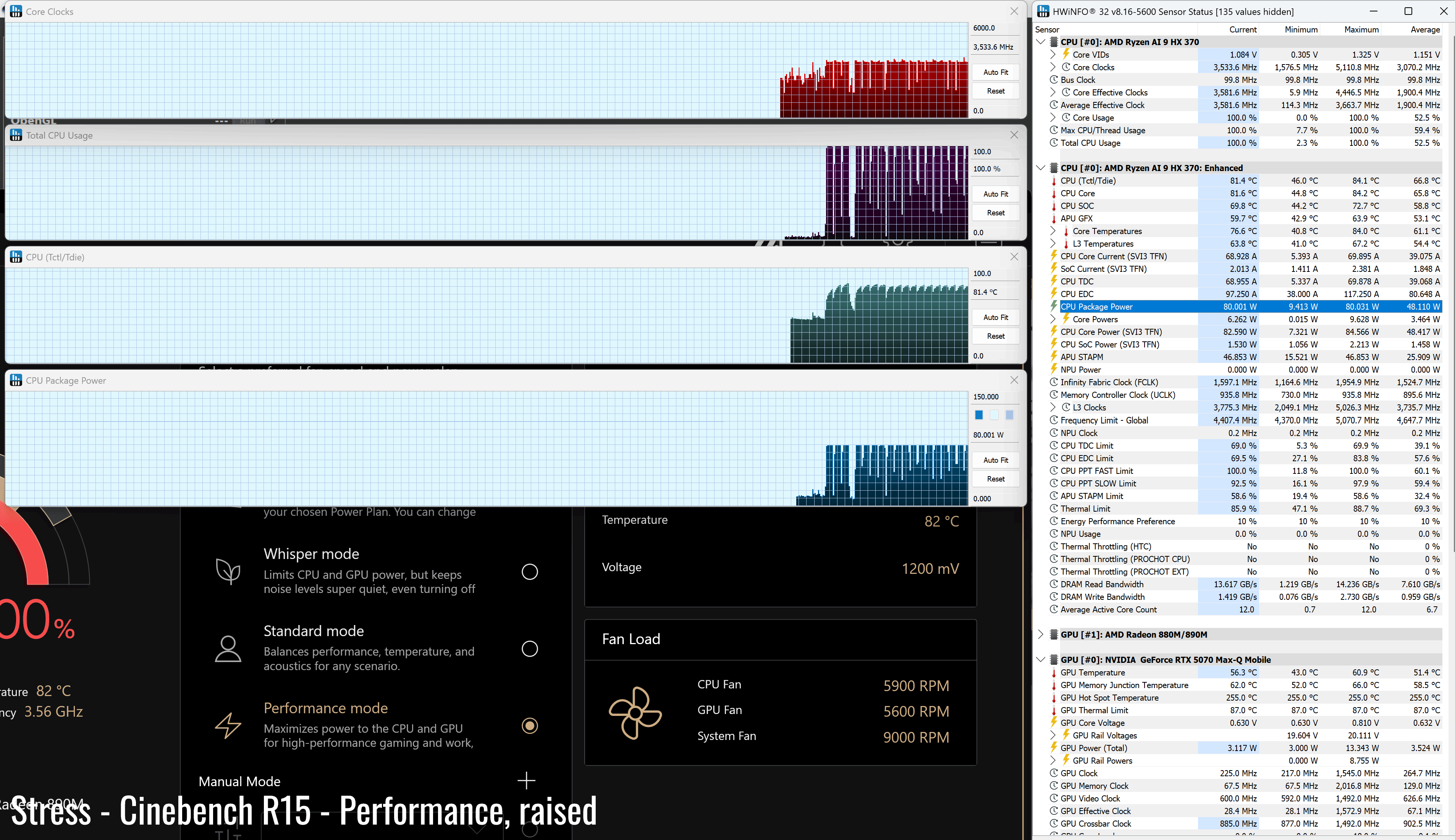This screenshot has height=840, width=1455.
Task: Click the lightning icon next to NPU Power
Action: tap(1054, 369)
